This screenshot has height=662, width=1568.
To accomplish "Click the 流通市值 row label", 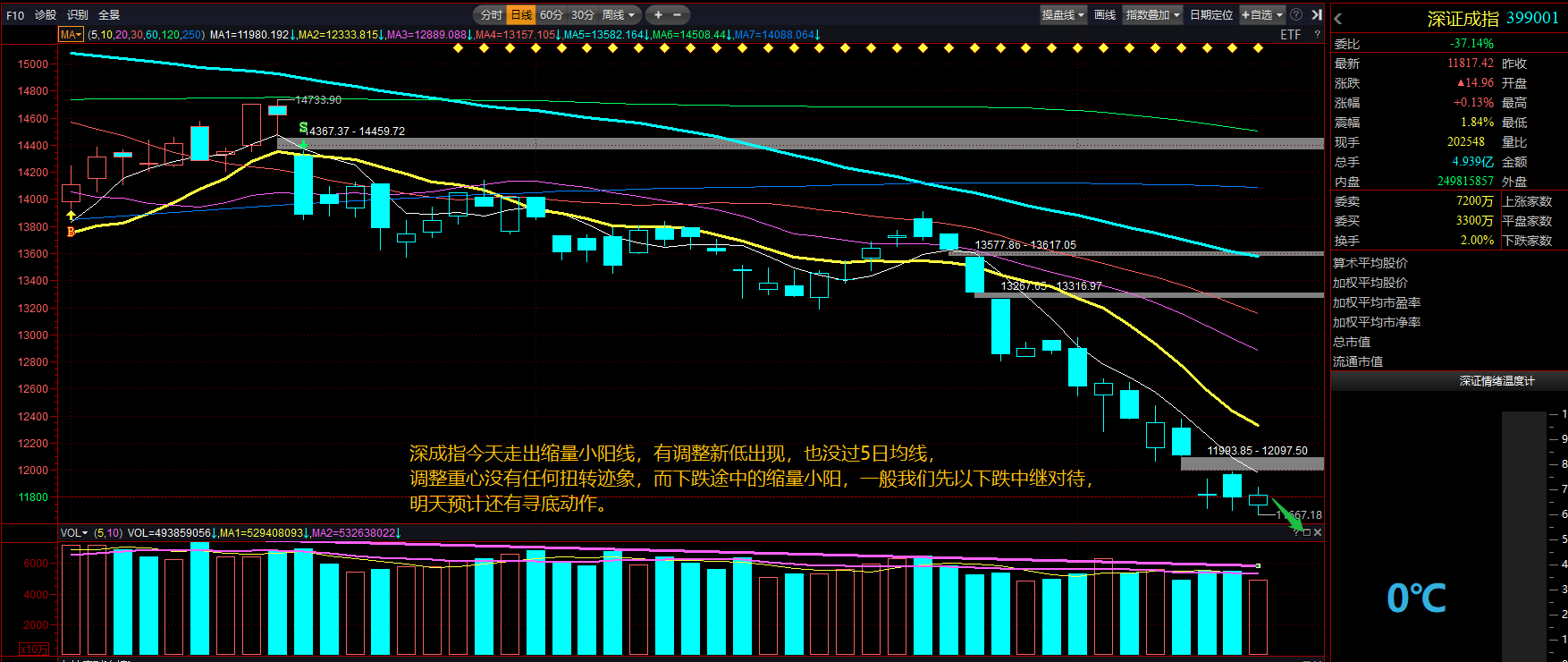I will [1358, 361].
